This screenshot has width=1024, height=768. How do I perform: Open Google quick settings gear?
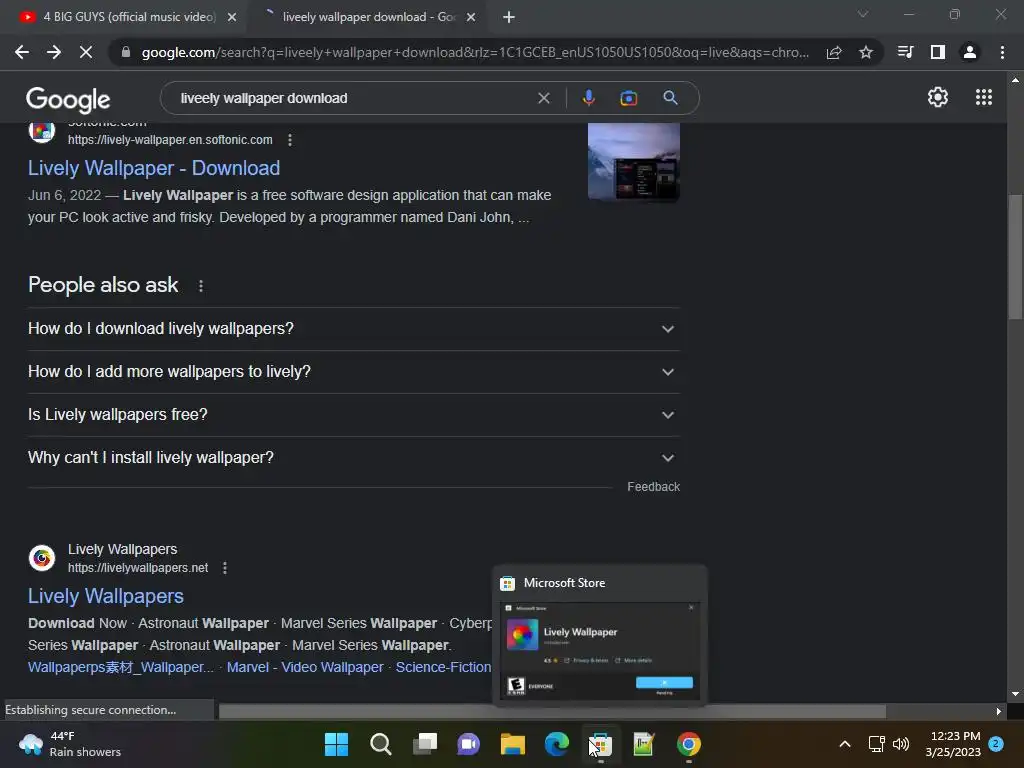coord(938,97)
